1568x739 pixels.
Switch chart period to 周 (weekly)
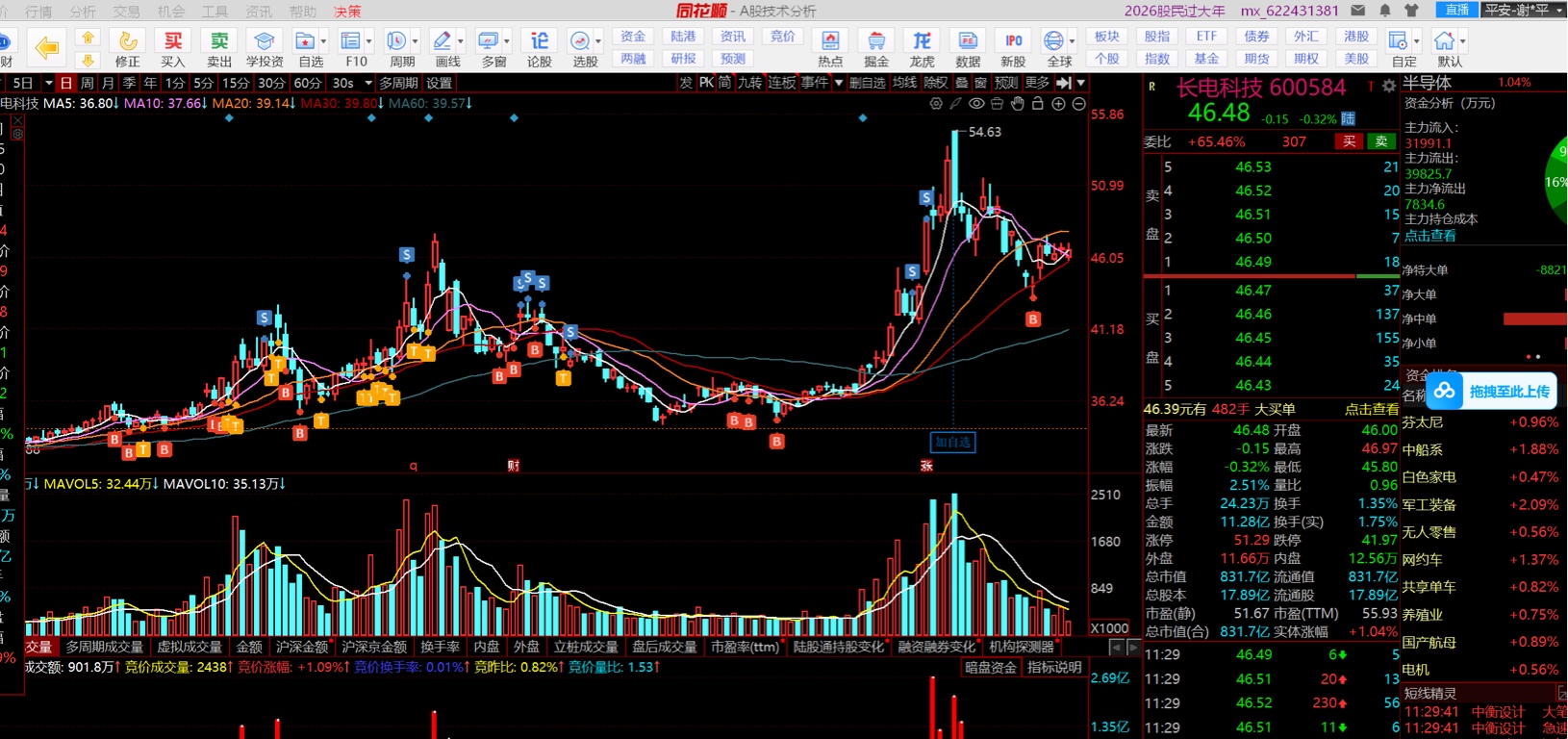(x=88, y=83)
